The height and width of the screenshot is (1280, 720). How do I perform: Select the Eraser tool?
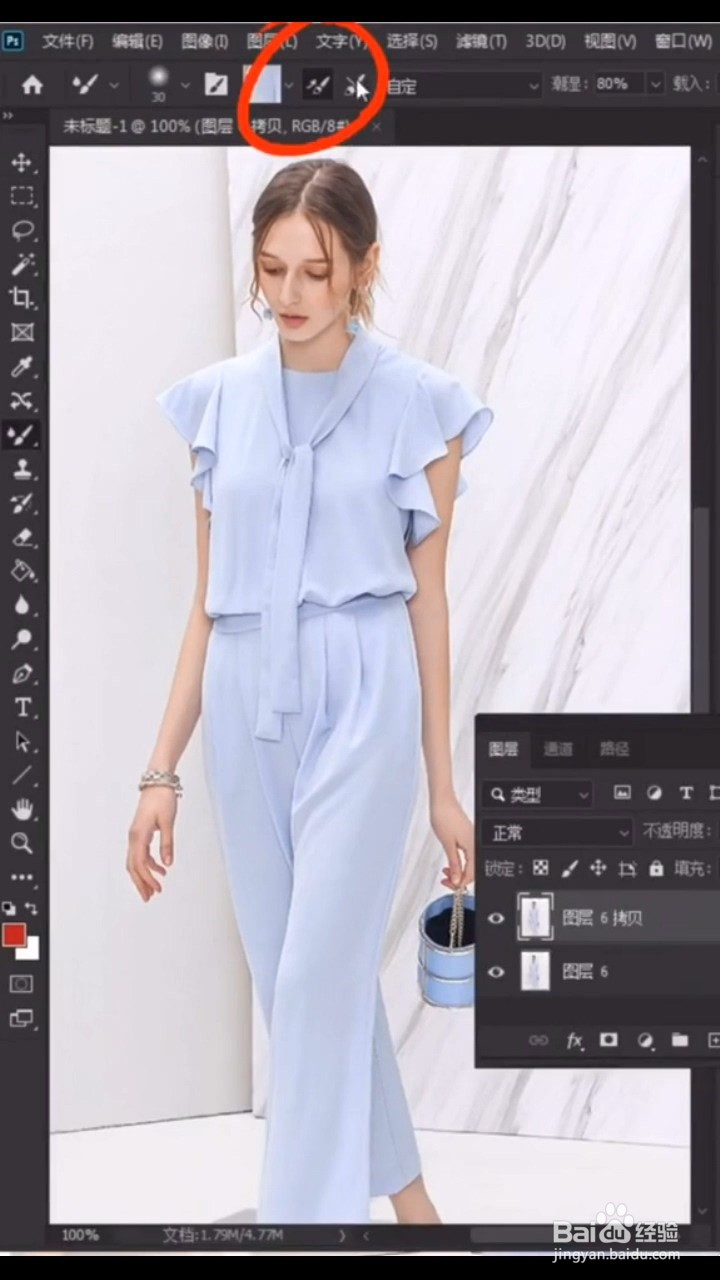21,537
